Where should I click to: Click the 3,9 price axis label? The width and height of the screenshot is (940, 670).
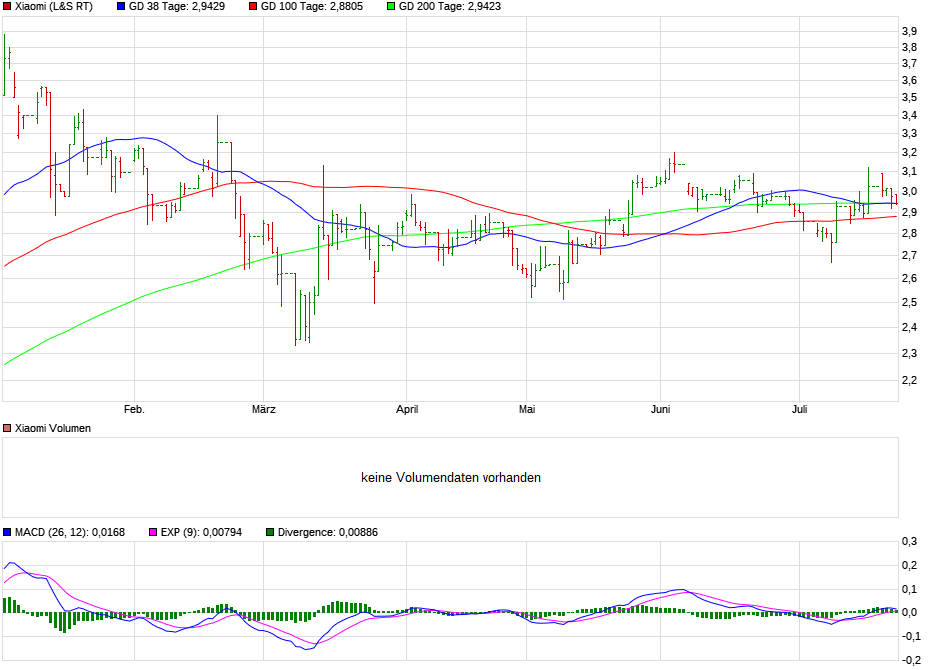coord(909,32)
